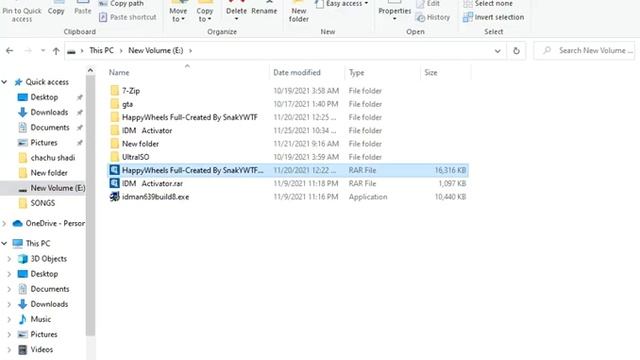640x360 pixels.
Task: Select HappyWheels RAR file
Action: coord(288,170)
